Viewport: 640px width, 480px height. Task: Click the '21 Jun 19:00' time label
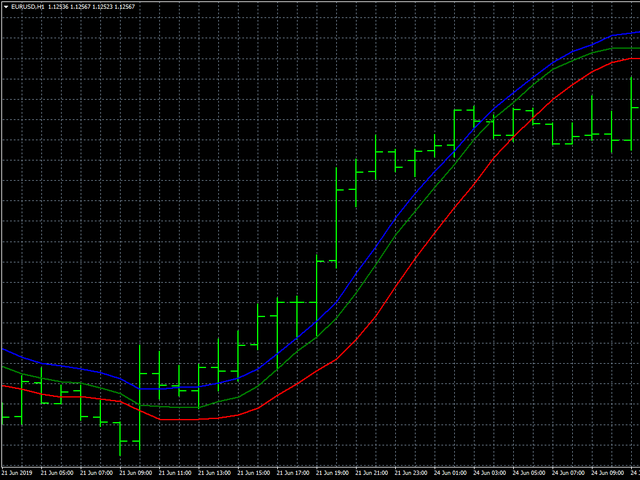point(335,473)
